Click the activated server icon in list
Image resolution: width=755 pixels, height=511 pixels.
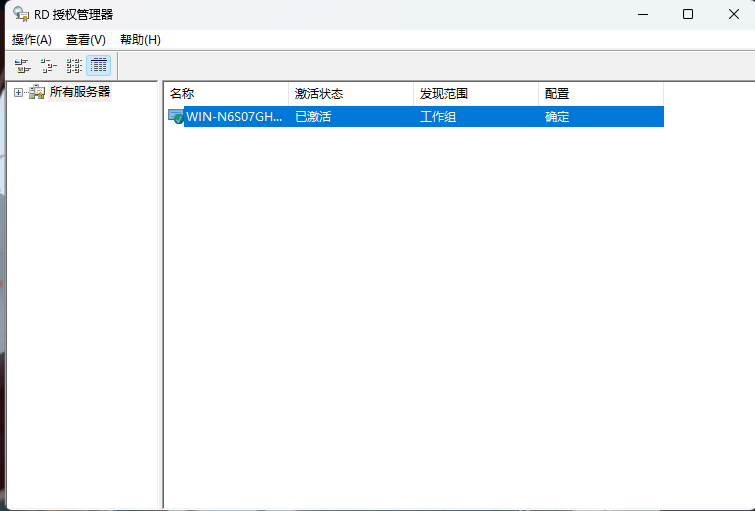176,117
